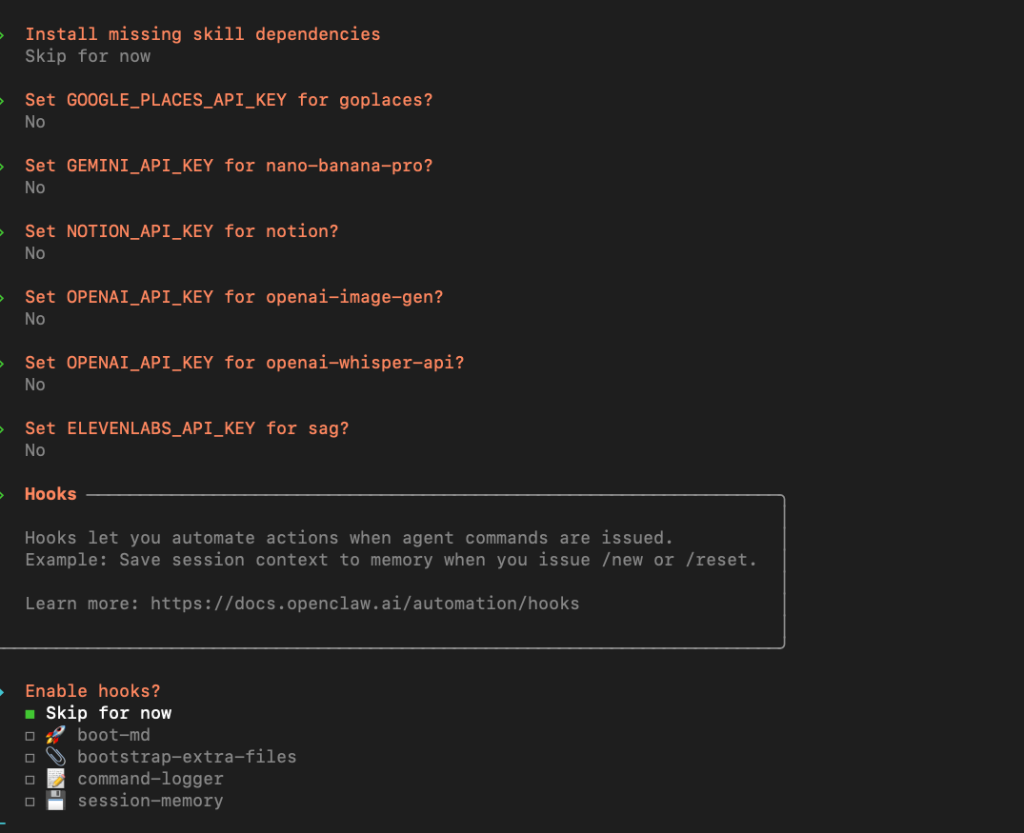Screen dimensions: 1024x833
Task: Open the docs.openclaw.ai hooks documentation link
Action: [x=364, y=603]
